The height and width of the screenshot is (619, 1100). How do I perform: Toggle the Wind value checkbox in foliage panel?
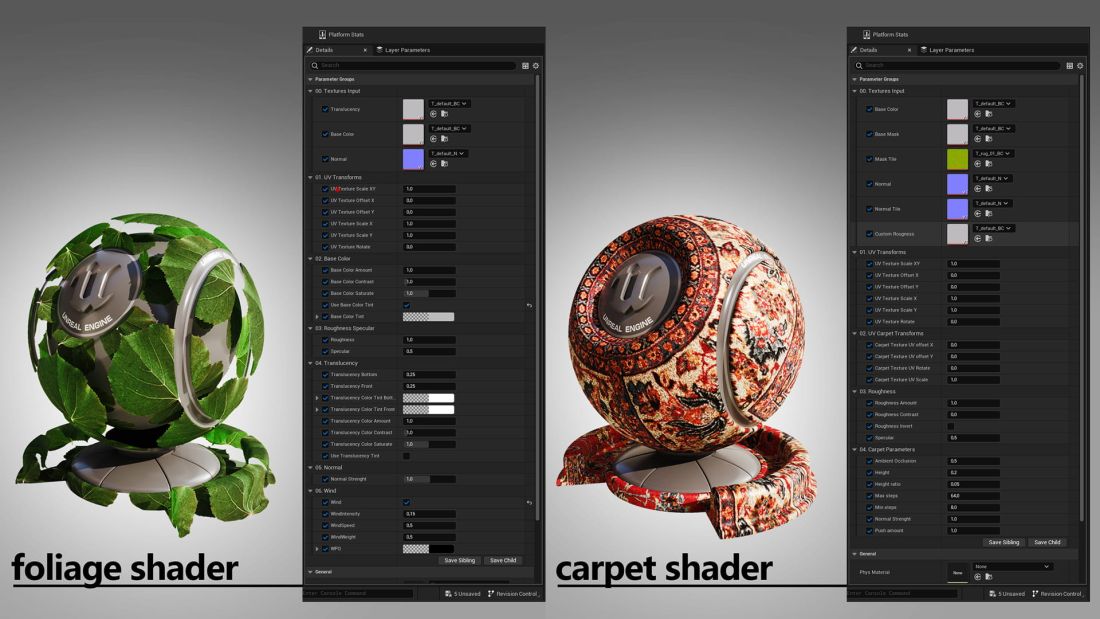coord(406,502)
